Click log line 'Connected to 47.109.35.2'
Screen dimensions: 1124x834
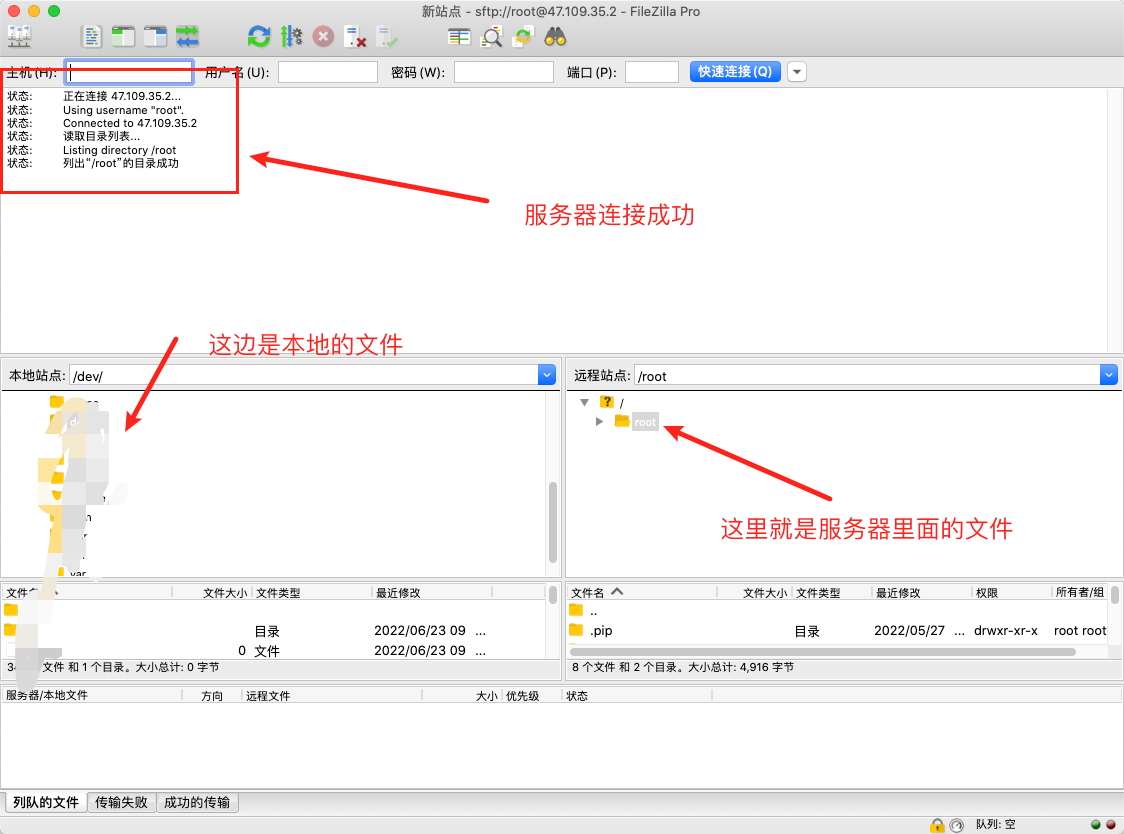[x=130, y=123]
